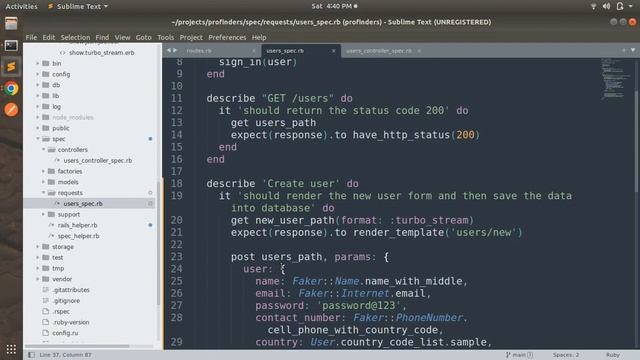640x360 pixels.
Task: Collapse the spec folder
Action: [38, 139]
